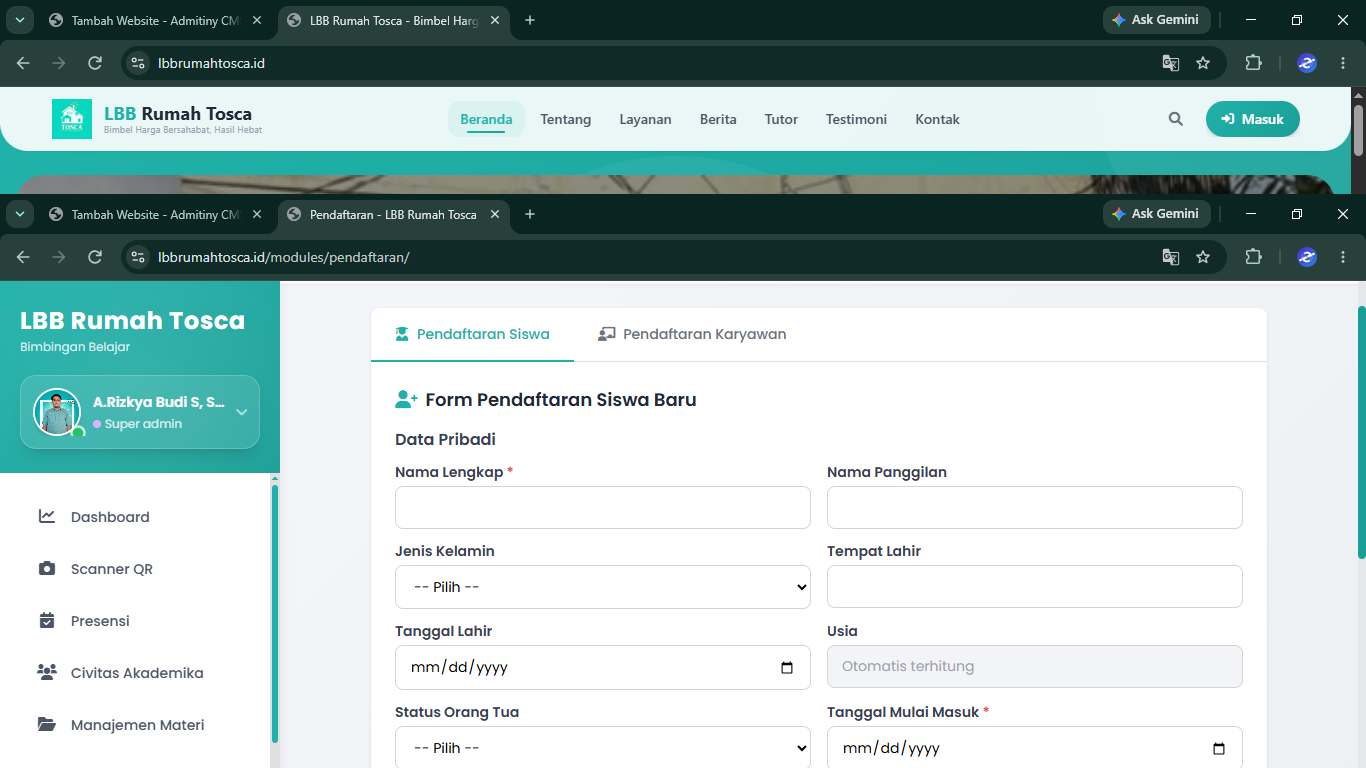
Task: Open Berita in homepage navigation
Action: pyautogui.click(x=718, y=119)
